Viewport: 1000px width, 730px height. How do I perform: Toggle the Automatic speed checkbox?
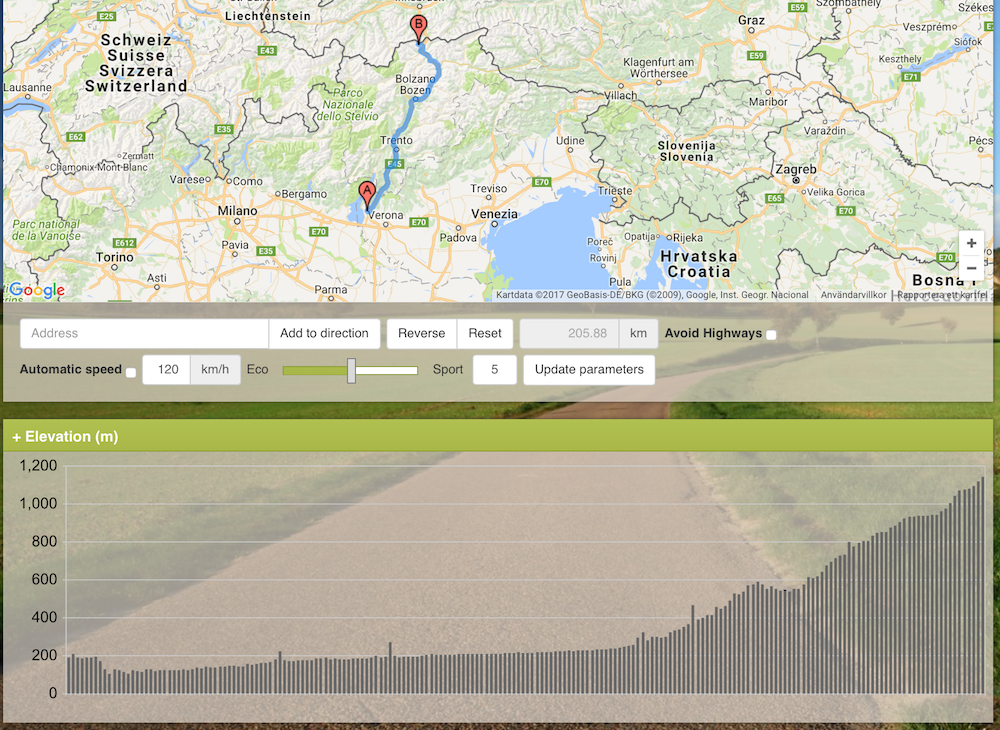click(x=131, y=372)
